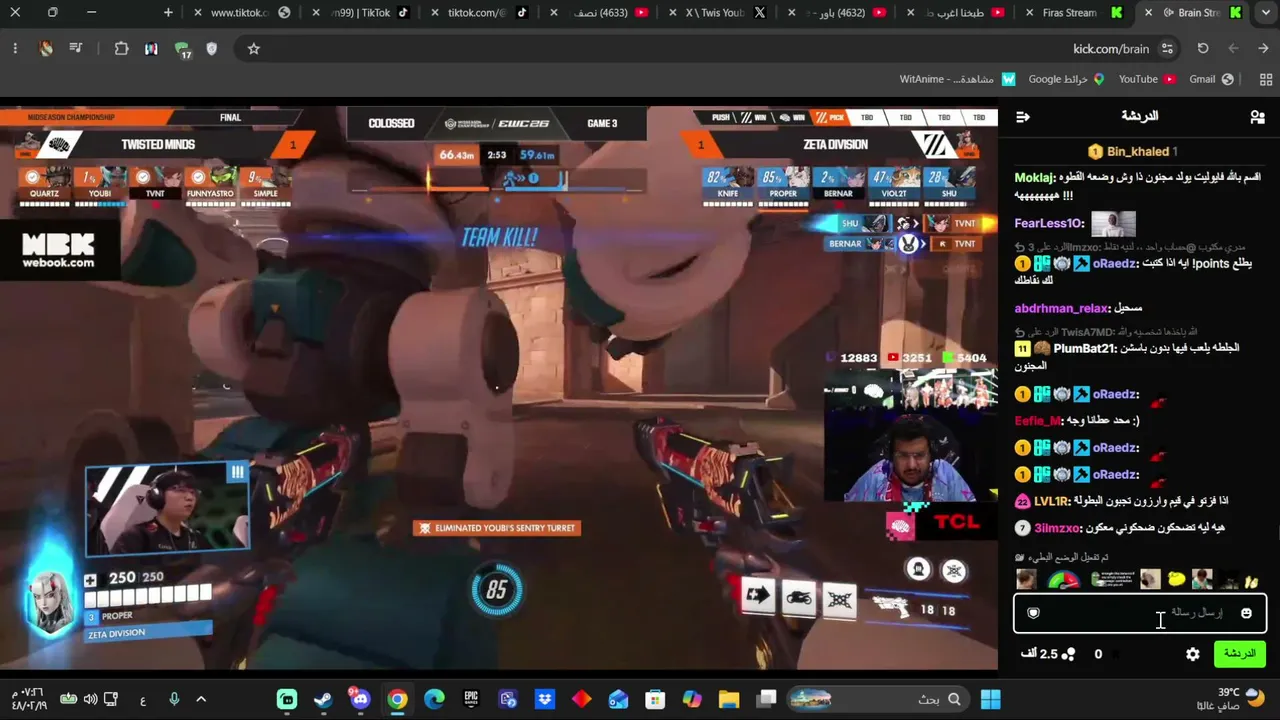Show hidden system tray icons
This screenshot has width=1280, height=720.
pos(201,699)
